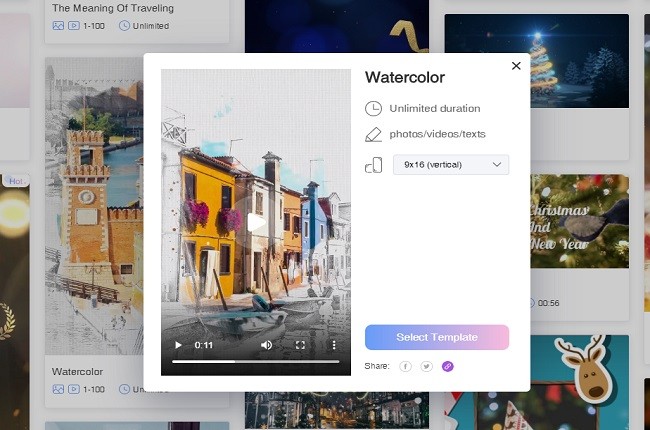Click the small play button in video controls
The height and width of the screenshot is (430, 650).
(178, 345)
